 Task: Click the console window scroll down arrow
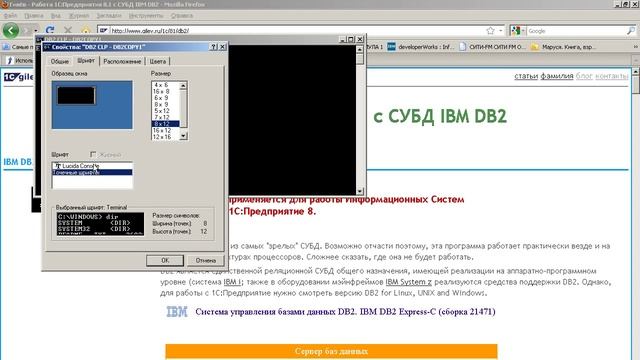pyautogui.click(x=360, y=191)
